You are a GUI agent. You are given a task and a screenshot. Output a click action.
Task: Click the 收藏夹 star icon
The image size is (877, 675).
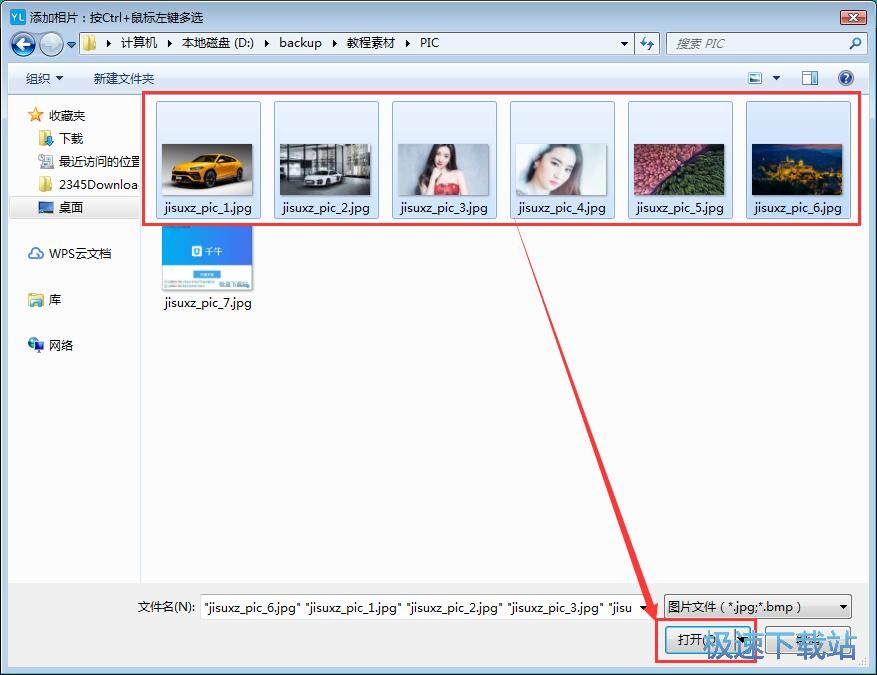(35, 115)
